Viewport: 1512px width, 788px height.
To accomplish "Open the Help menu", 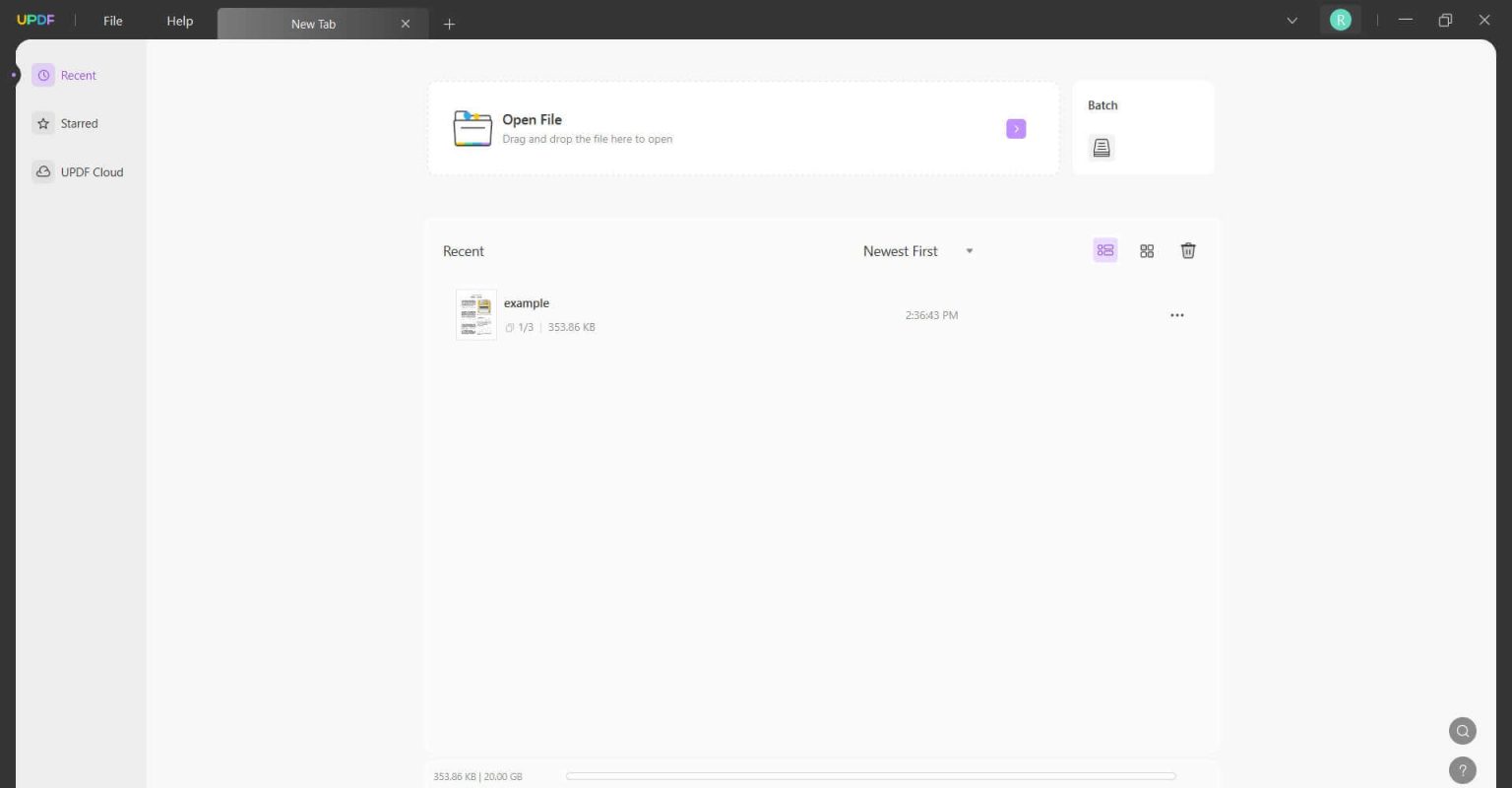I will click(x=179, y=20).
